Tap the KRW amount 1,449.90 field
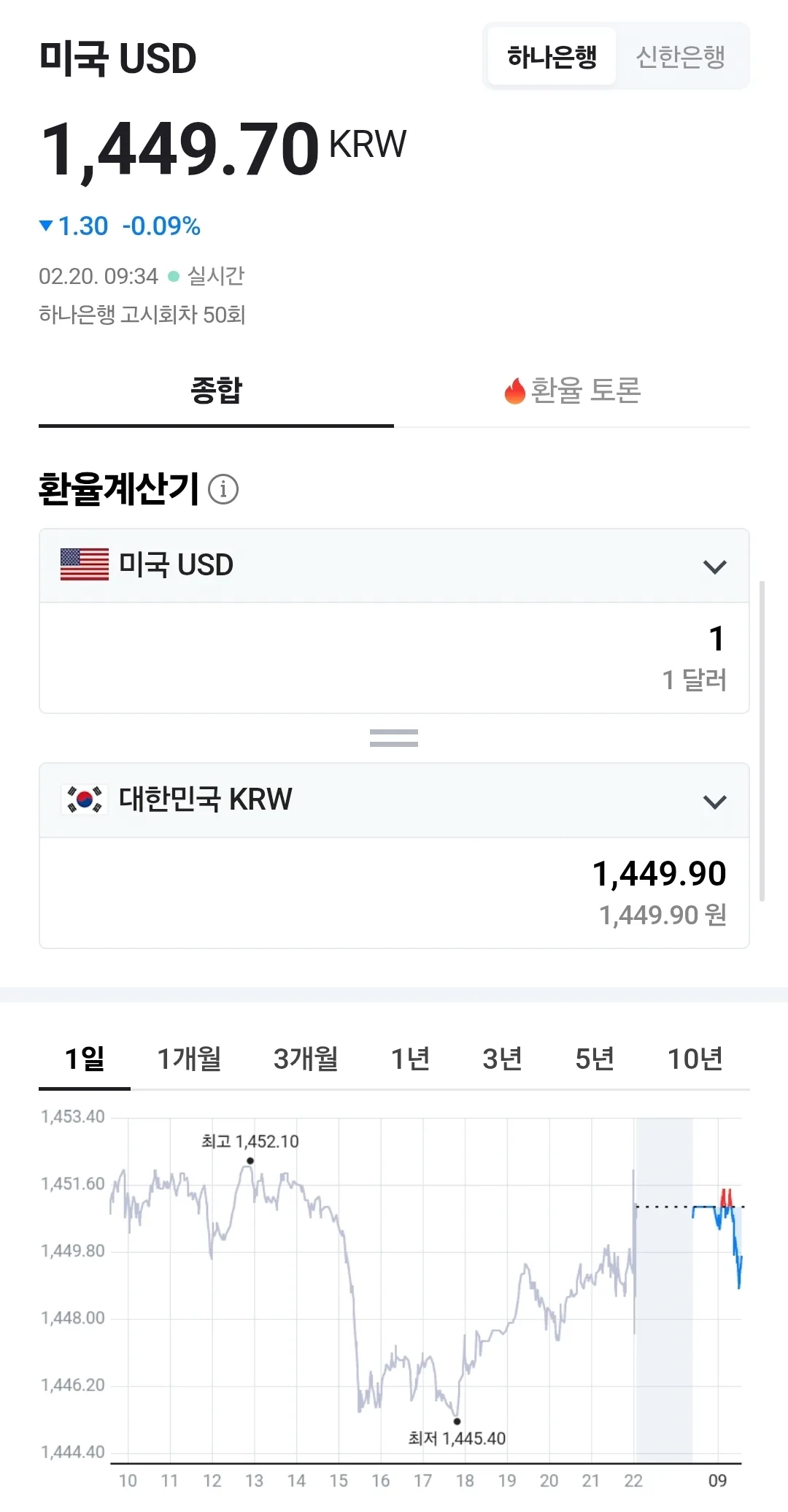Viewport: 788px width, 1512px height. 394,893
